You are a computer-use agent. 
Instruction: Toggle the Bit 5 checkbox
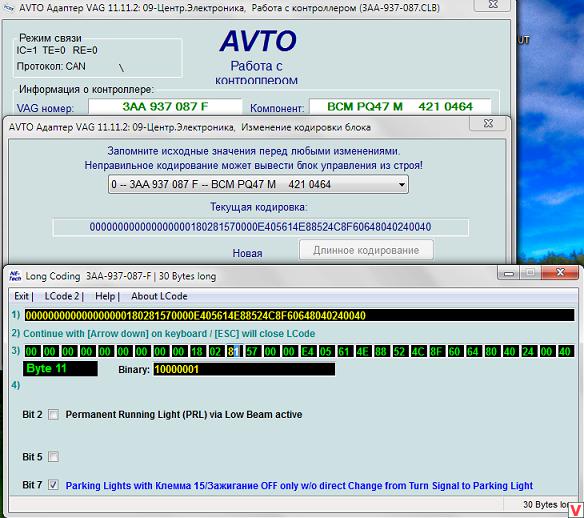[53, 457]
